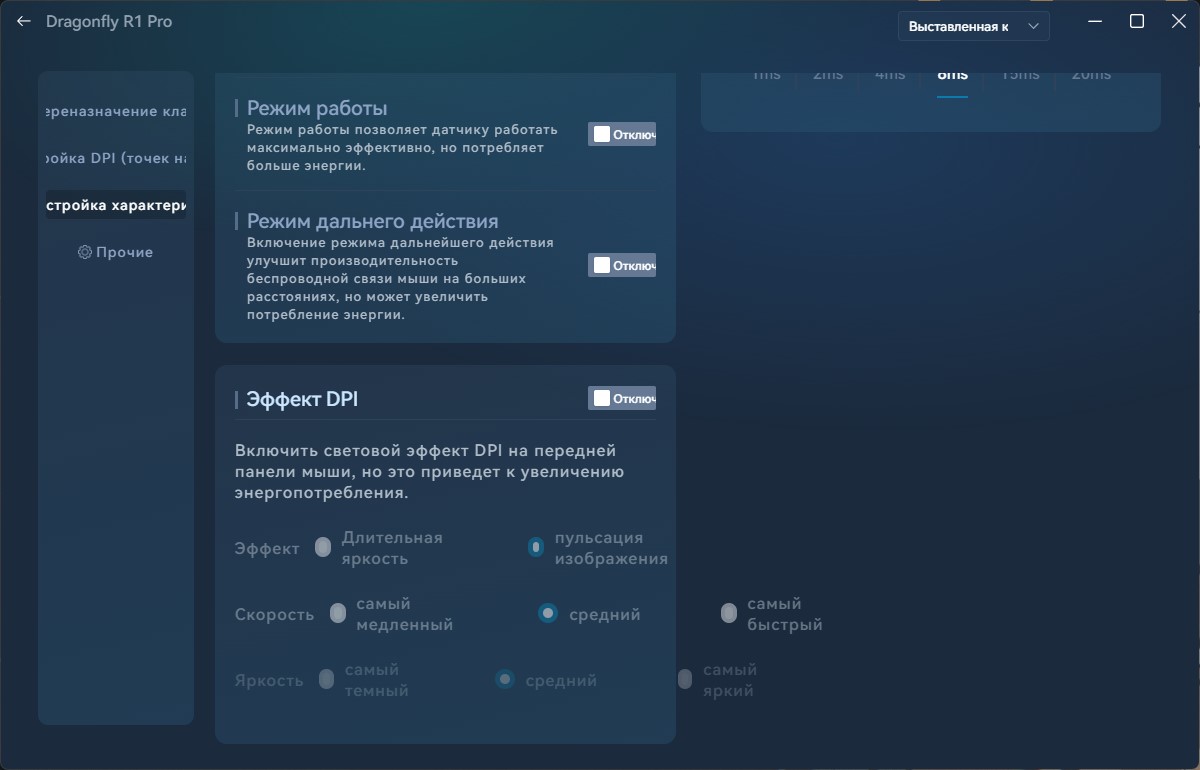Click the Эффект row label

[267, 548]
